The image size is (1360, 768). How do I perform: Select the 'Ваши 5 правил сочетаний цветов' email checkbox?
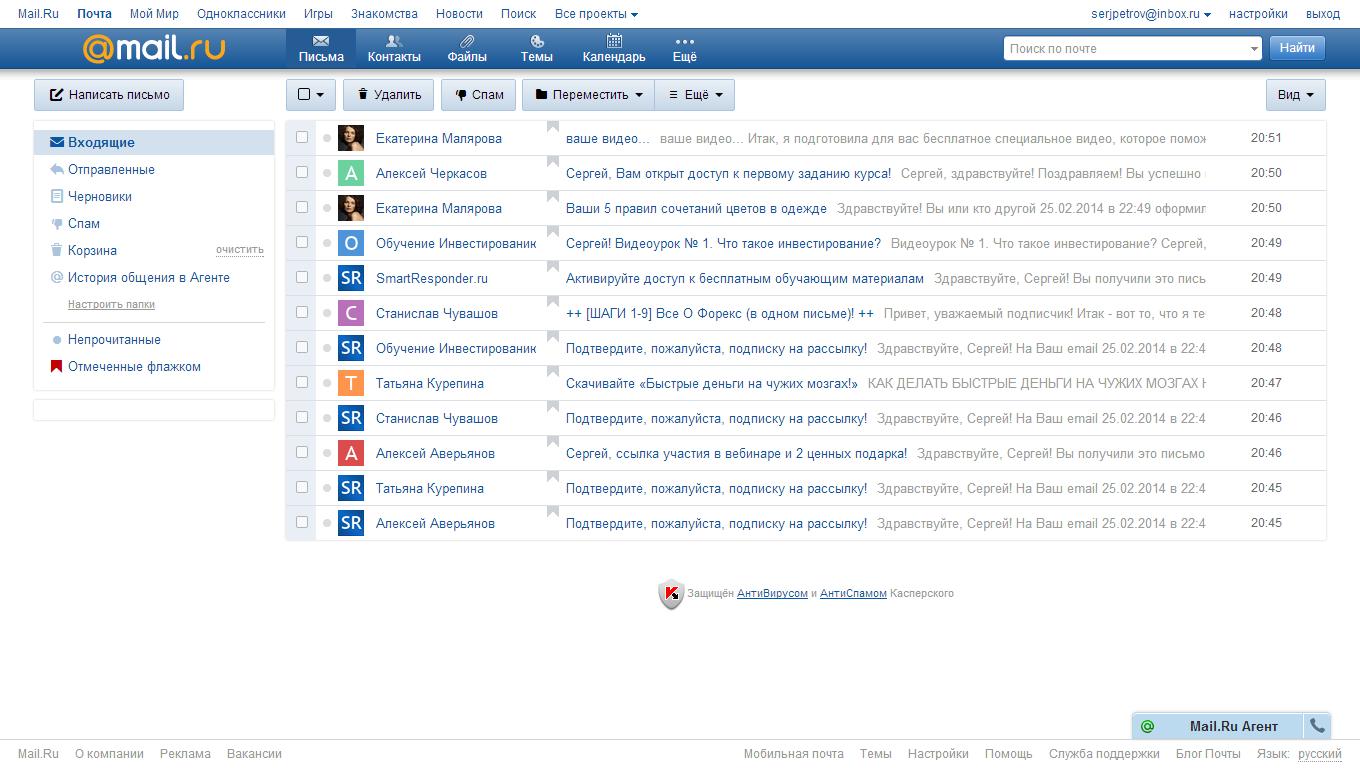pos(302,207)
